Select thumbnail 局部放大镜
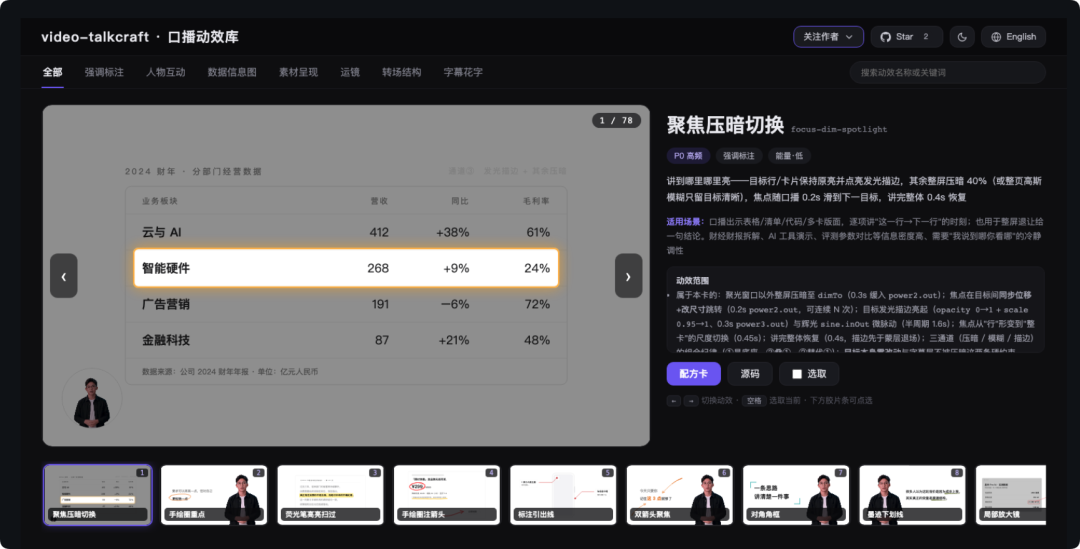1080x549 pixels. click(1010, 495)
